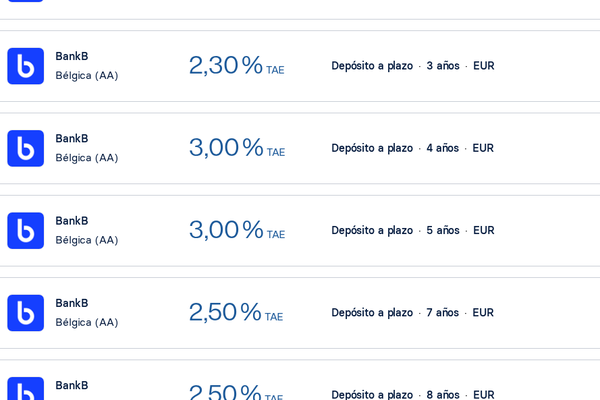Click BankB logo in 3 años row
The width and height of the screenshot is (600, 400).
coord(26,66)
